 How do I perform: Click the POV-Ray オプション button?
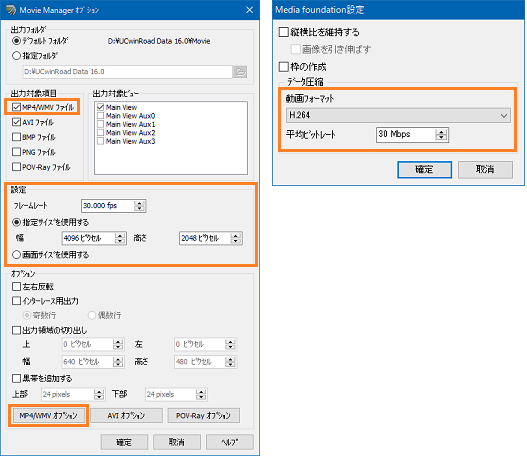203,416
